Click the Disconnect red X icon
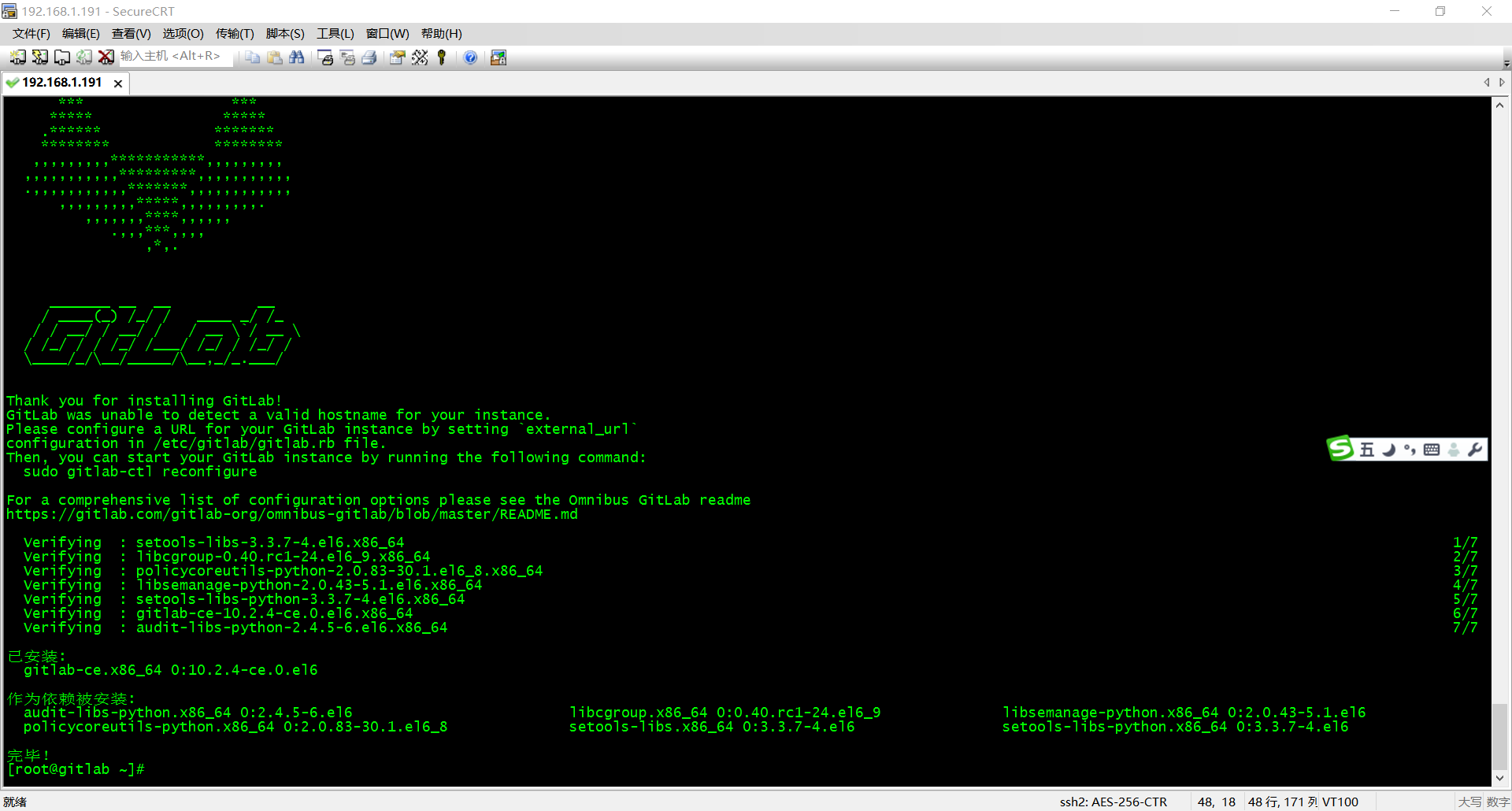The height and width of the screenshot is (811, 1512). click(x=106, y=57)
